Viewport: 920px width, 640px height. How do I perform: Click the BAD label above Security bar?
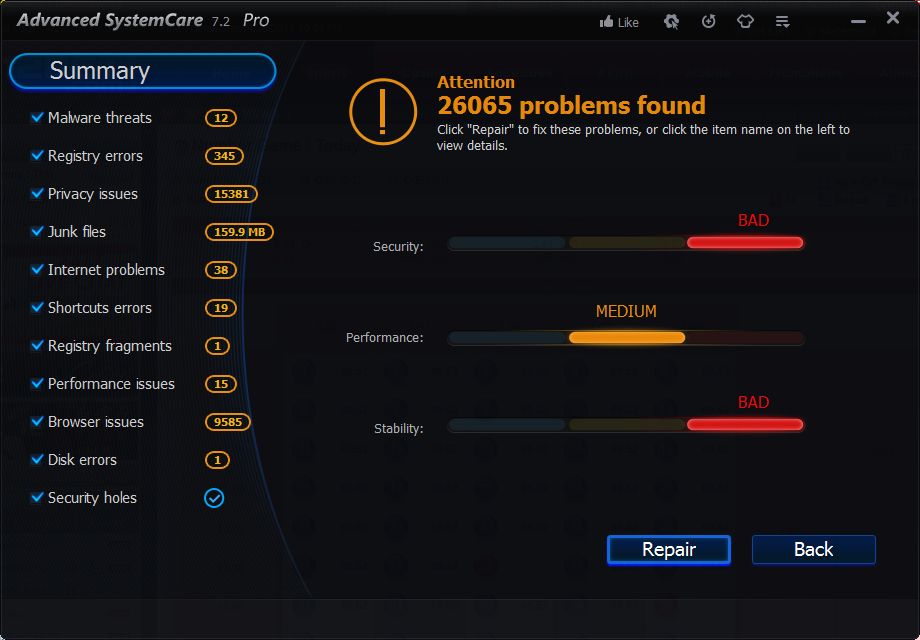(753, 221)
